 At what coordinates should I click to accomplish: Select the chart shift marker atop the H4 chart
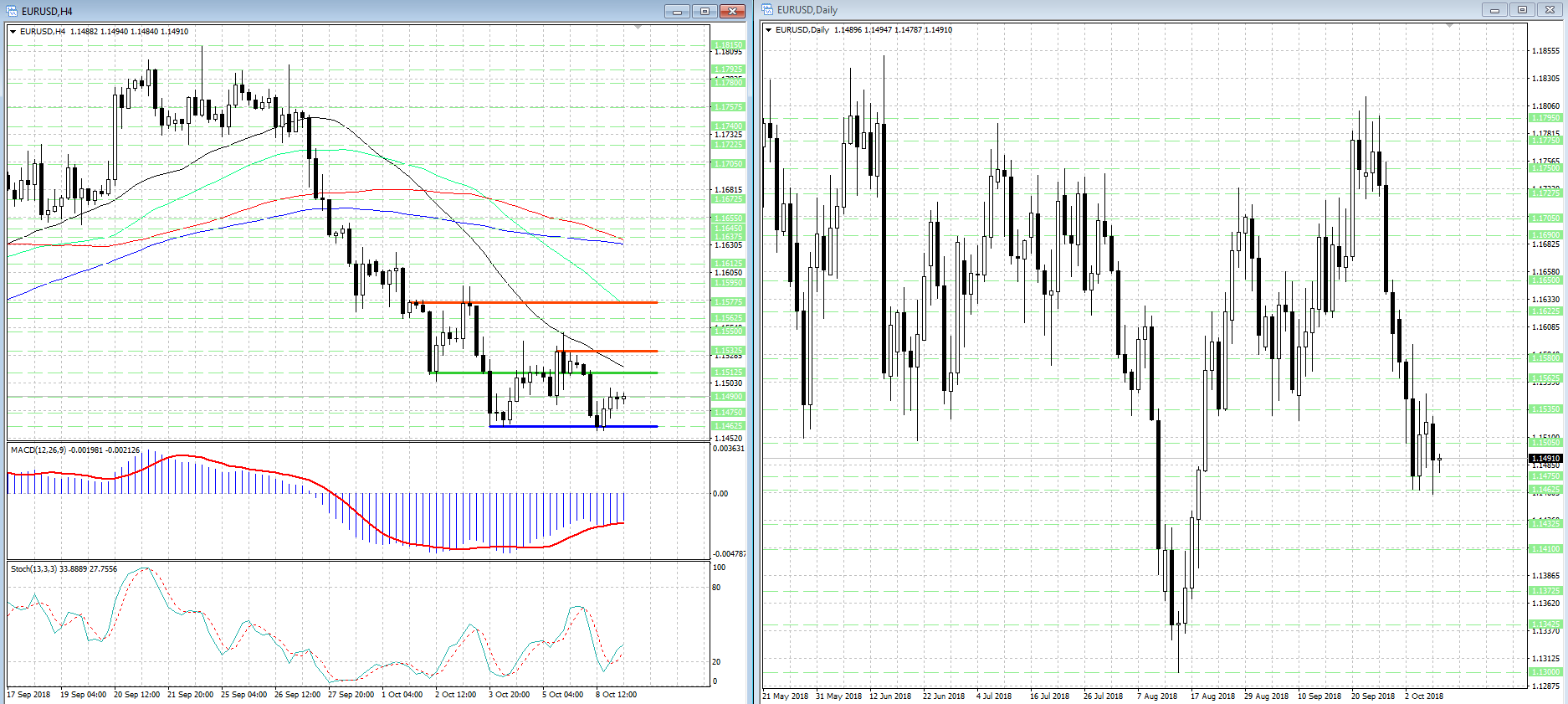(638, 28)
